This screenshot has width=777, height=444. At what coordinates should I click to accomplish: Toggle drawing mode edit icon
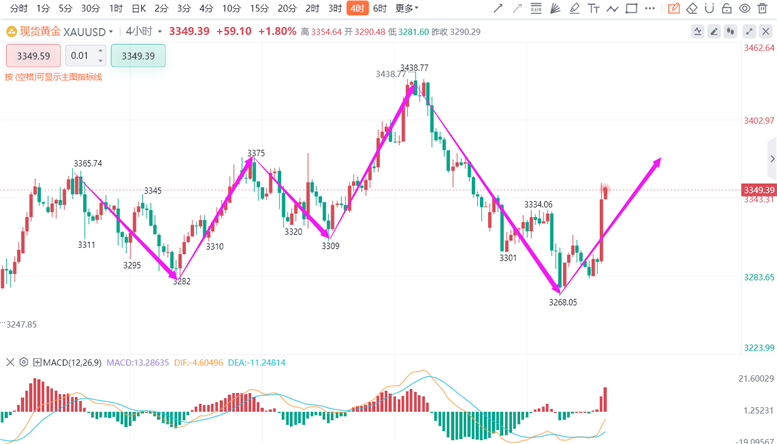[674, 8]
